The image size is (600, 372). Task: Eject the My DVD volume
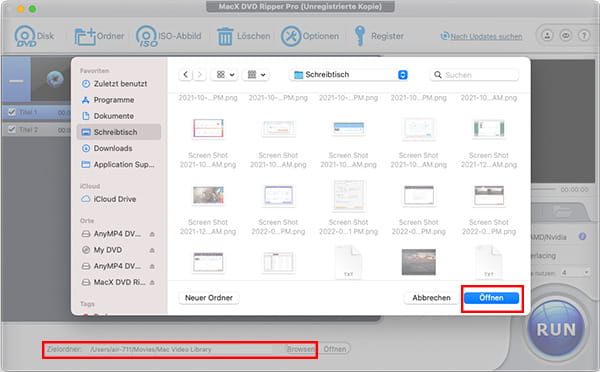[152, 250]
